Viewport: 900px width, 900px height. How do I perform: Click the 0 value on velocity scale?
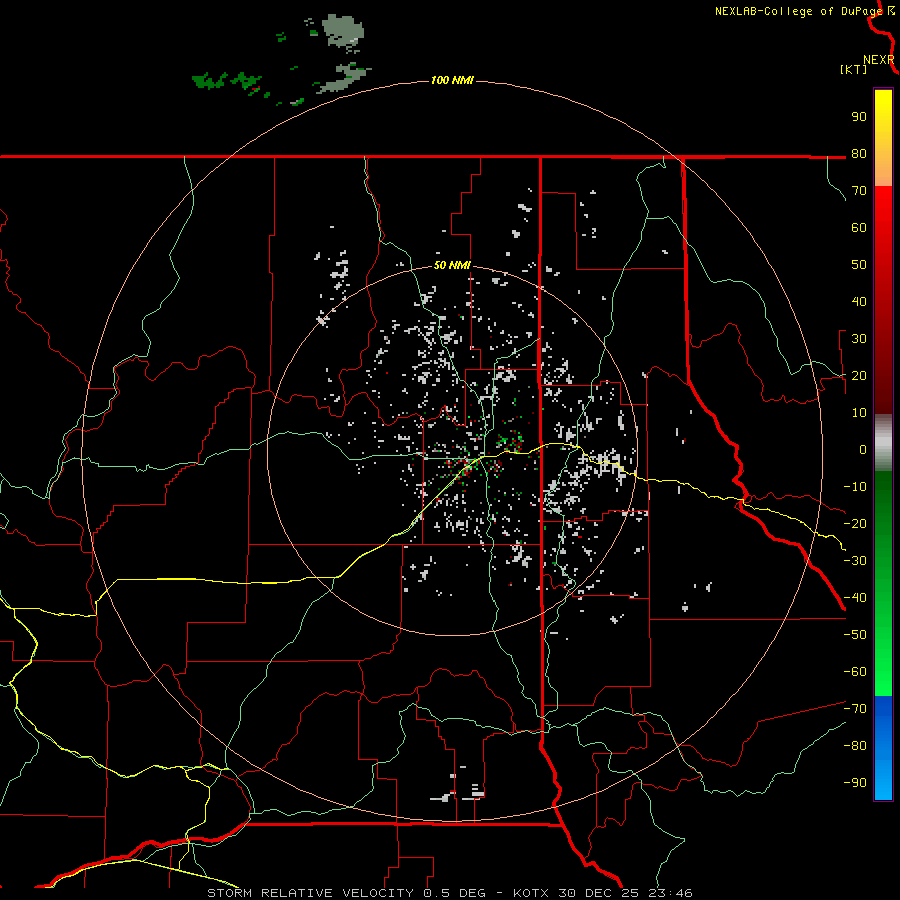tap(863, 449)
